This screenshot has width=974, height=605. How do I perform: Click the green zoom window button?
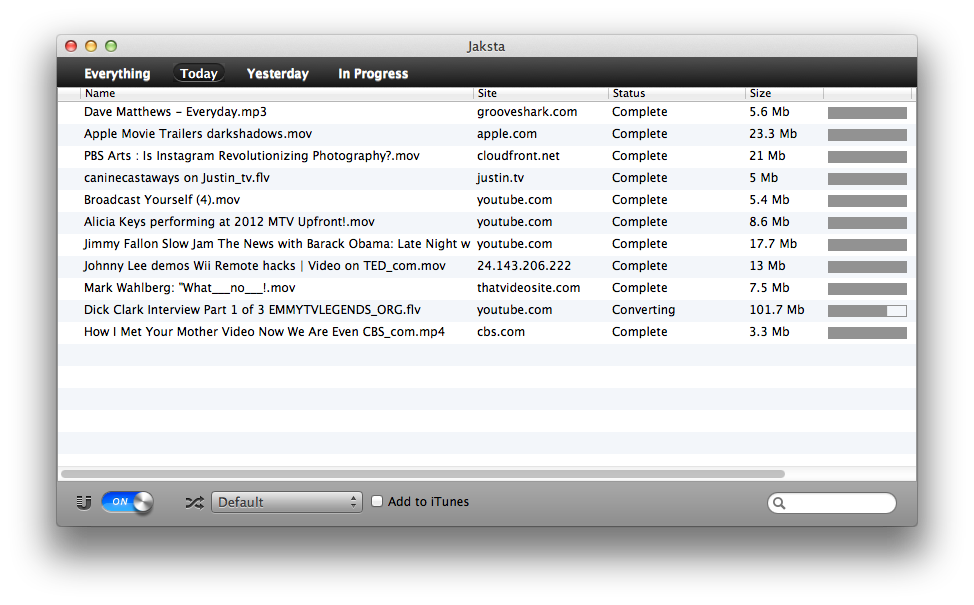111,46
